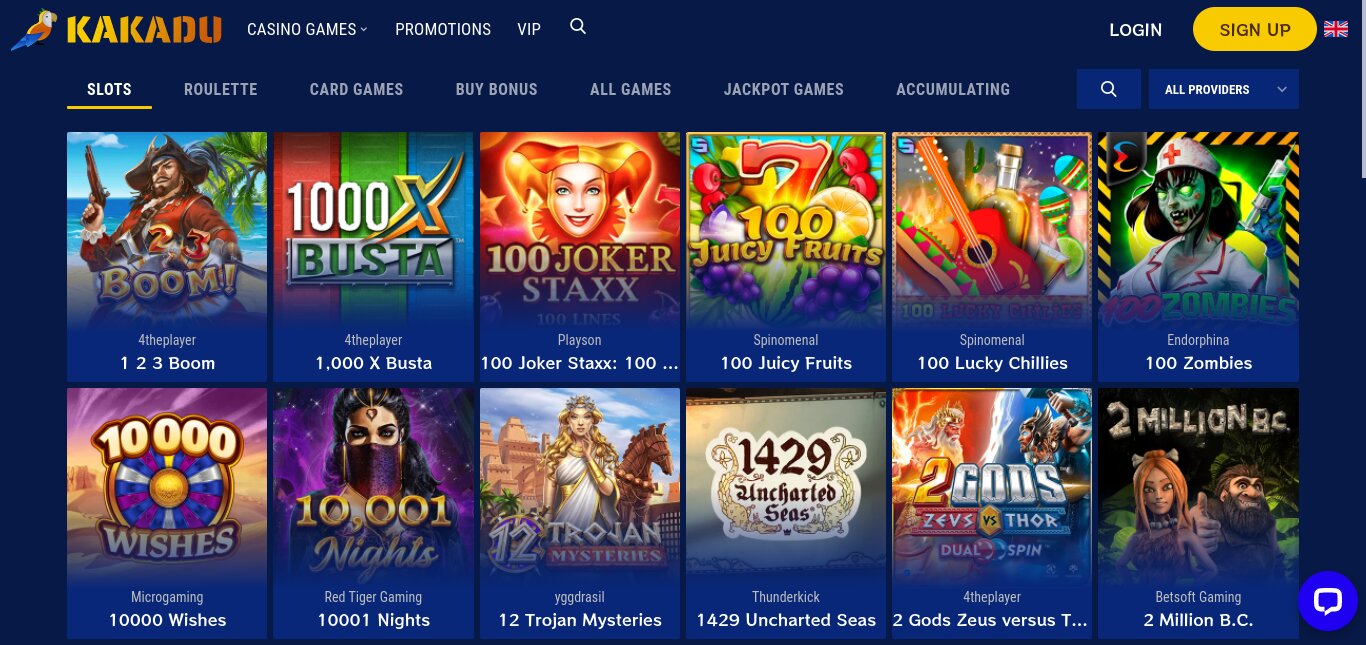Click the yellow Sign Up button
Screen dimensions: 1366x645
pos(1255,29)
